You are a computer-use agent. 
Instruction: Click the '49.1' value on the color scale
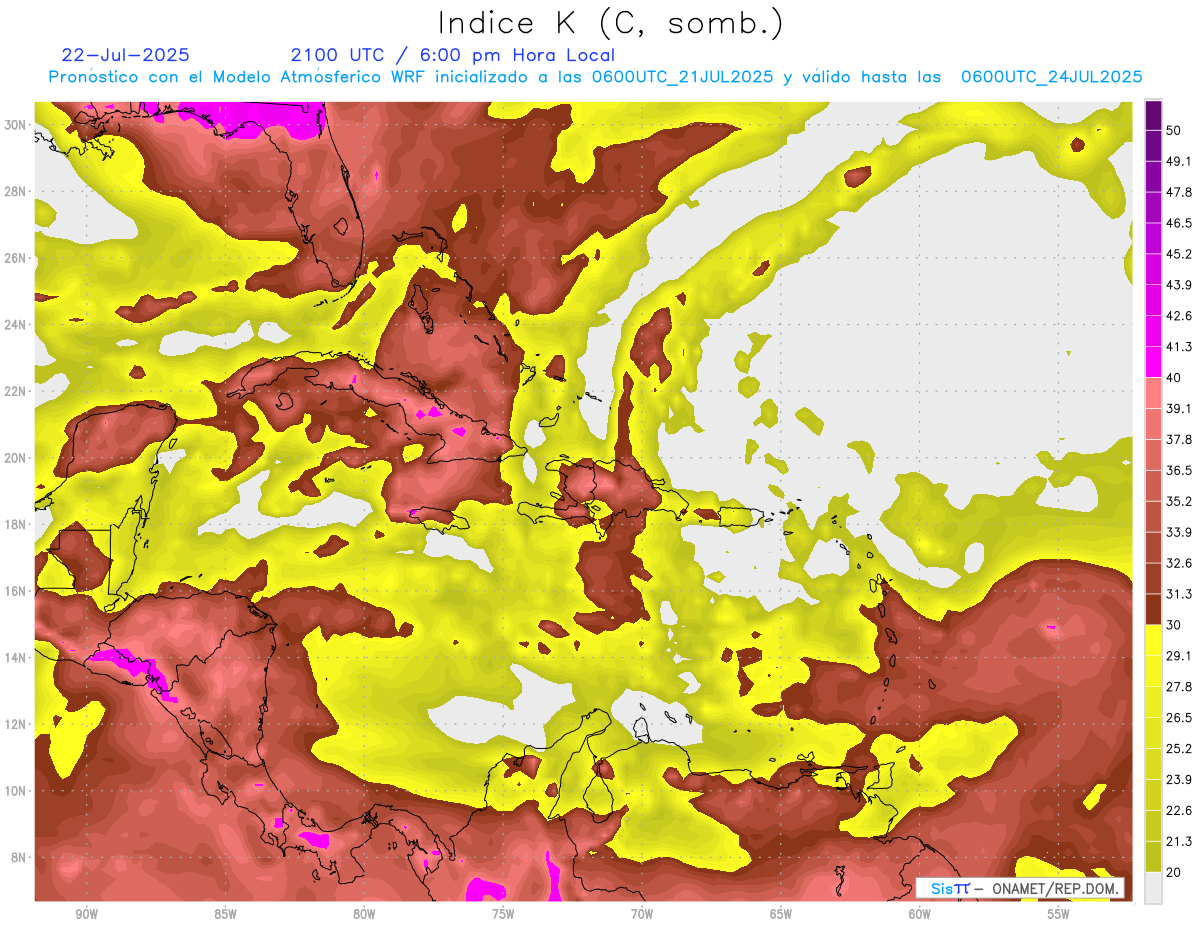pyautogui.click(x=1179, y=161)
